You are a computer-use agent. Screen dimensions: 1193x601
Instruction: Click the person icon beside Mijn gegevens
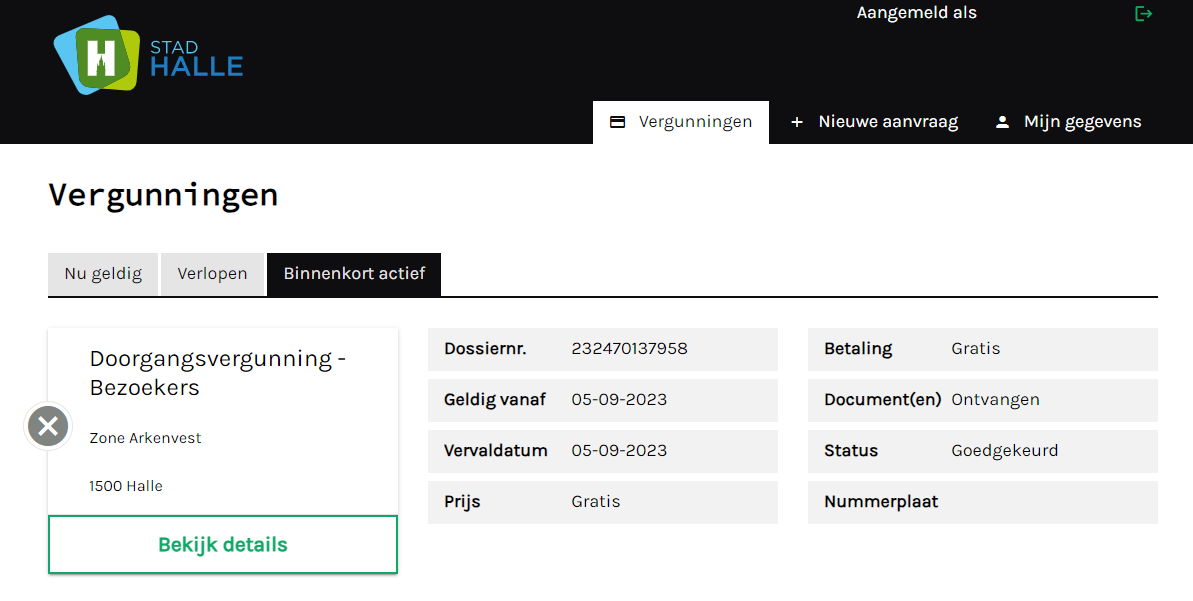point(1002,121)
